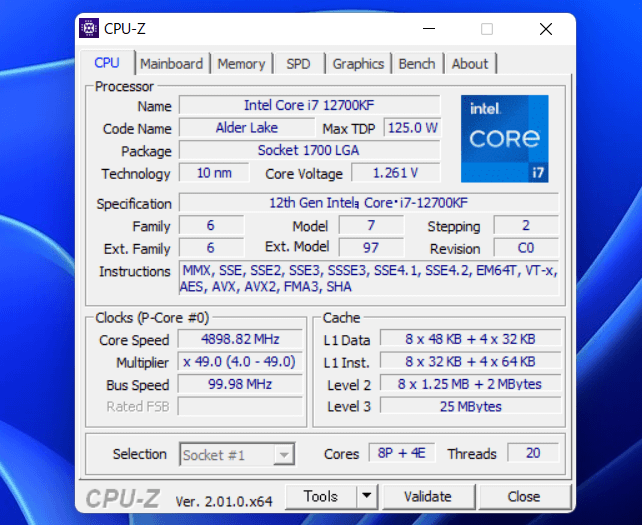The image size is (642, 525).
Task: Click the Instructions list starting with MMX
Action: click(369, 278)
